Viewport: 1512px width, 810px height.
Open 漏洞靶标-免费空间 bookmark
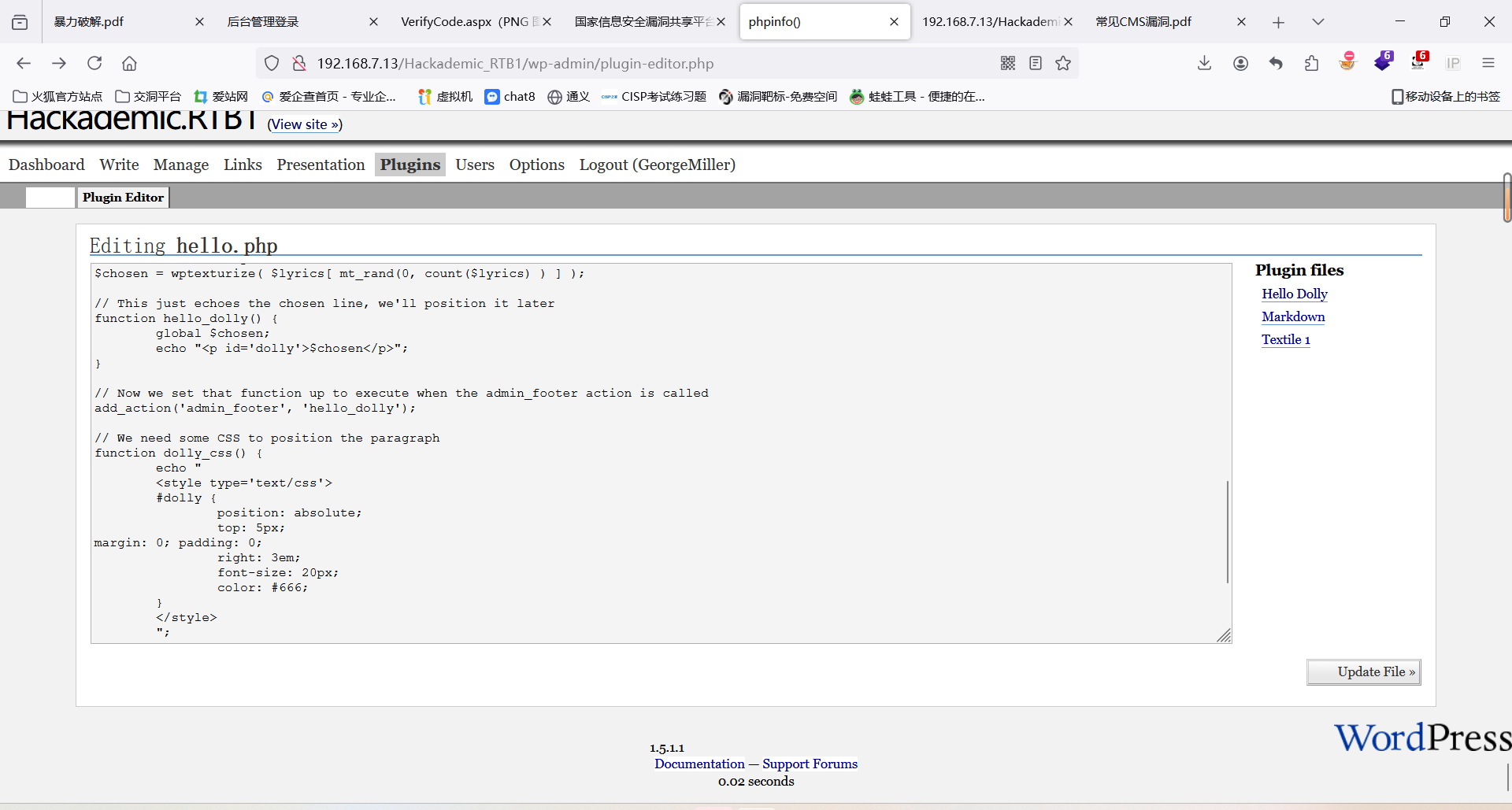click(x=777, y=96)
